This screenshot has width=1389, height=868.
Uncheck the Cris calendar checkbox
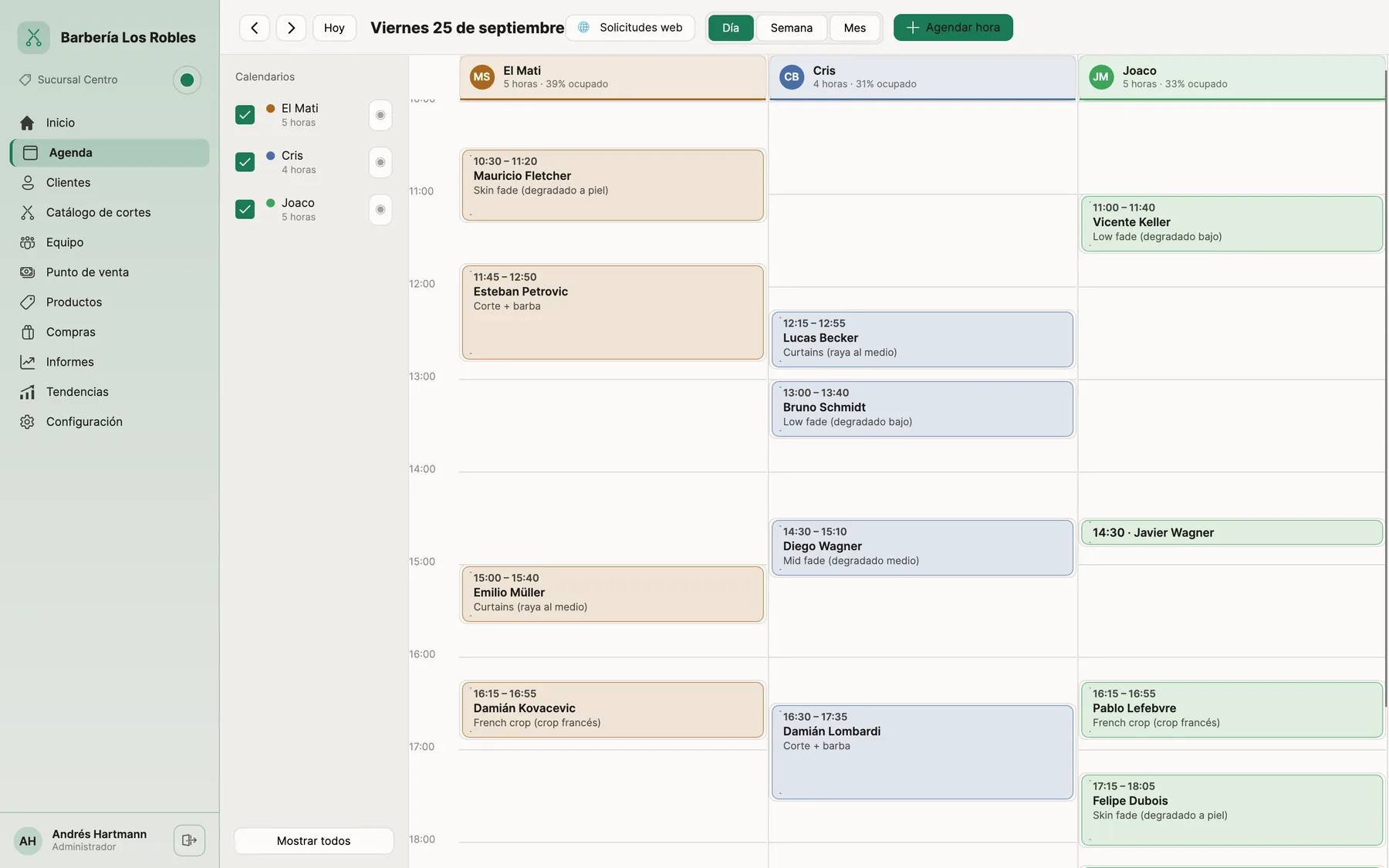[x=245, y=162]
